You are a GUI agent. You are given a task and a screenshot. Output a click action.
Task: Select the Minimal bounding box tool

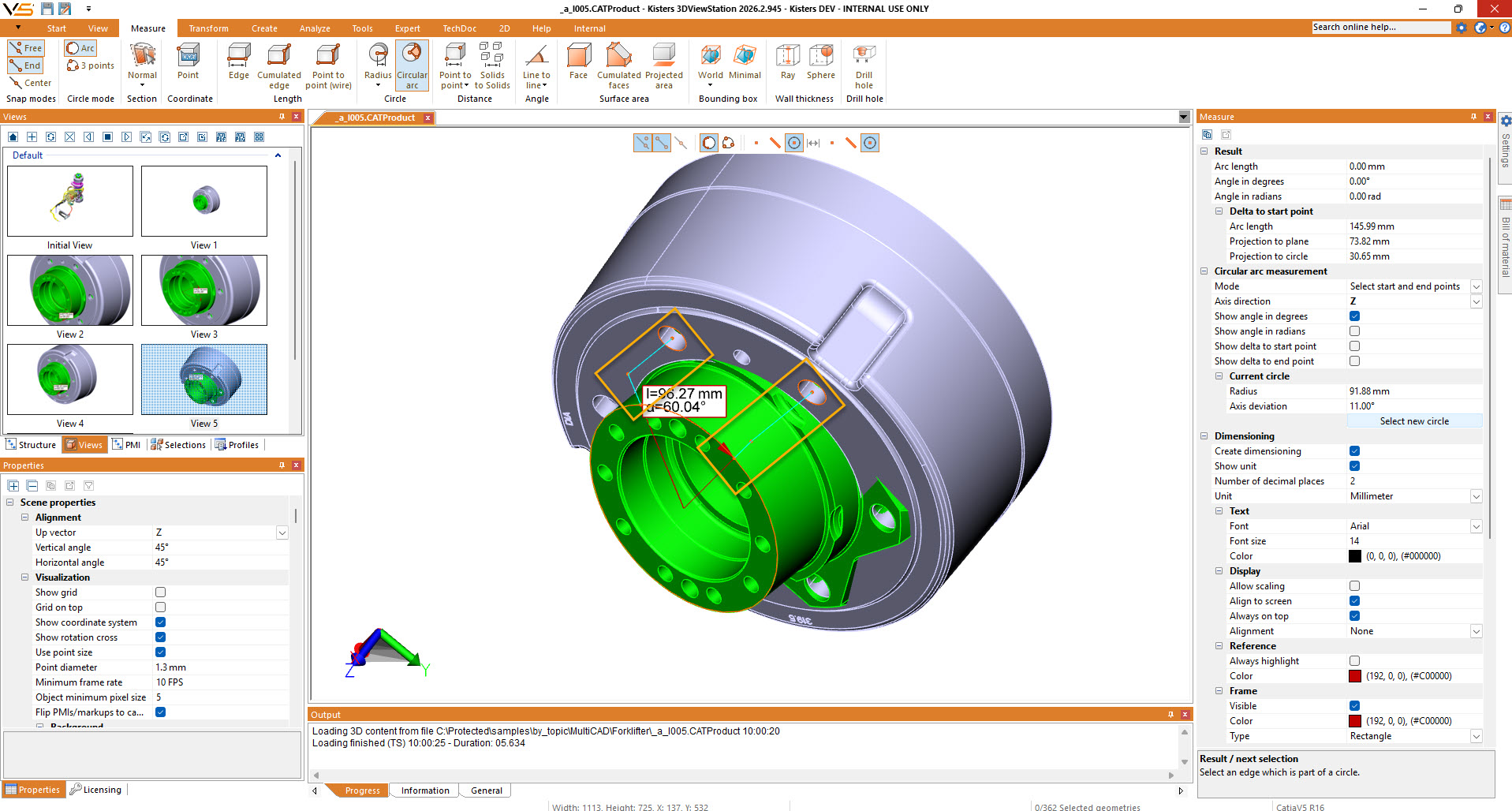point(745,62)
